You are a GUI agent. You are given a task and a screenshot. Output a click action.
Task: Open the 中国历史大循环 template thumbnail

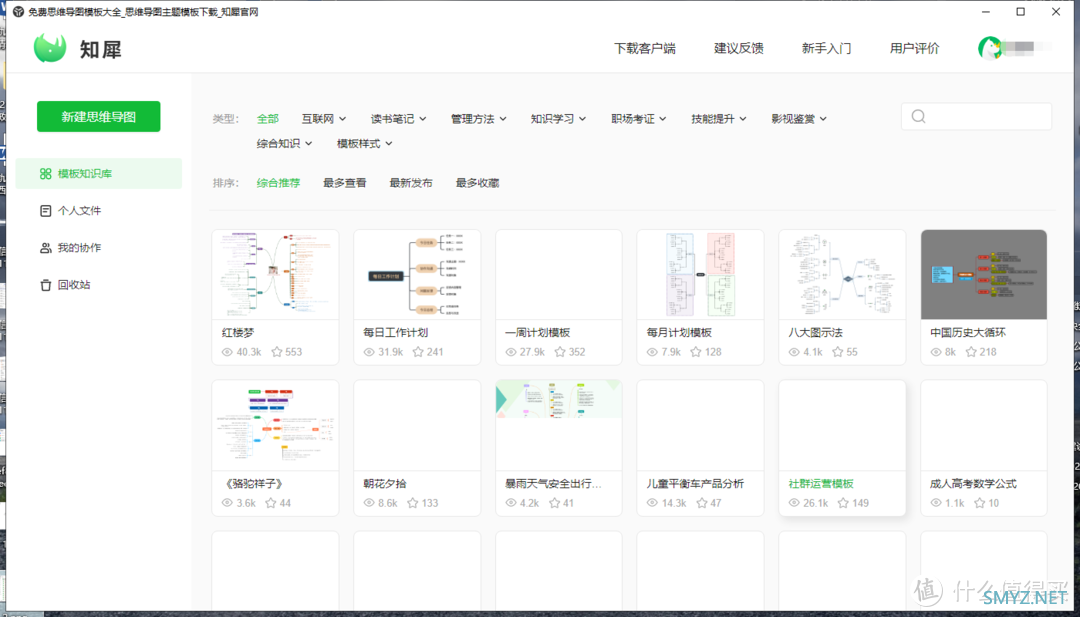[x=984, y=275]
